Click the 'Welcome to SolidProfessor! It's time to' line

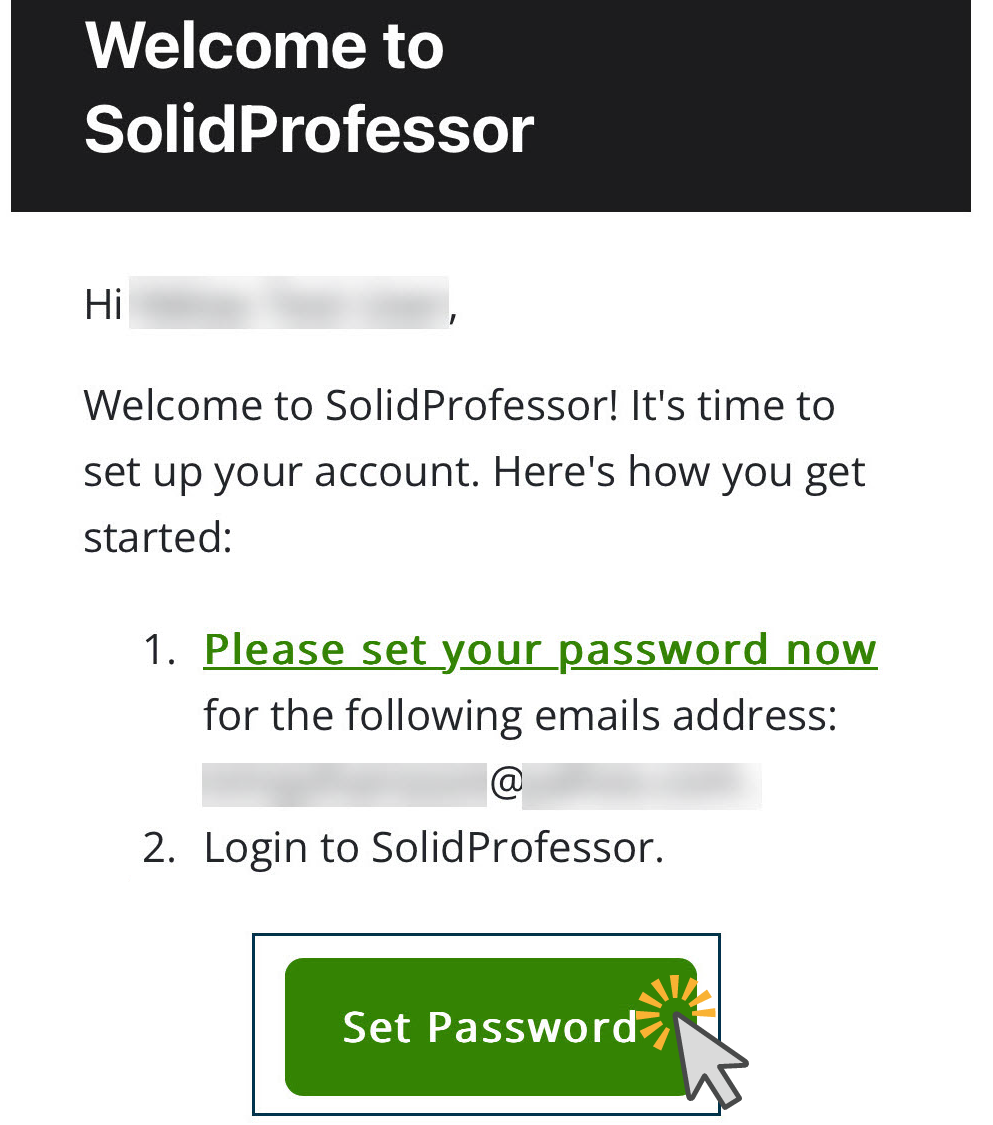(459, 406)
